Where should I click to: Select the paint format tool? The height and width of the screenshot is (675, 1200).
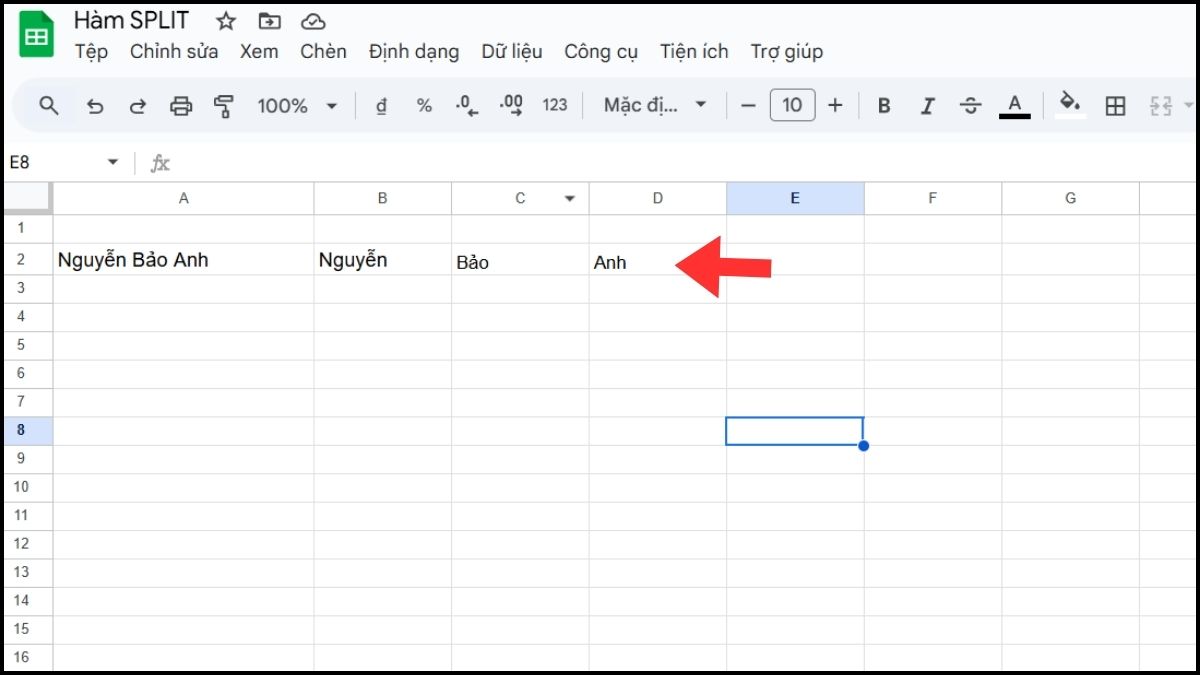(225, 105)
